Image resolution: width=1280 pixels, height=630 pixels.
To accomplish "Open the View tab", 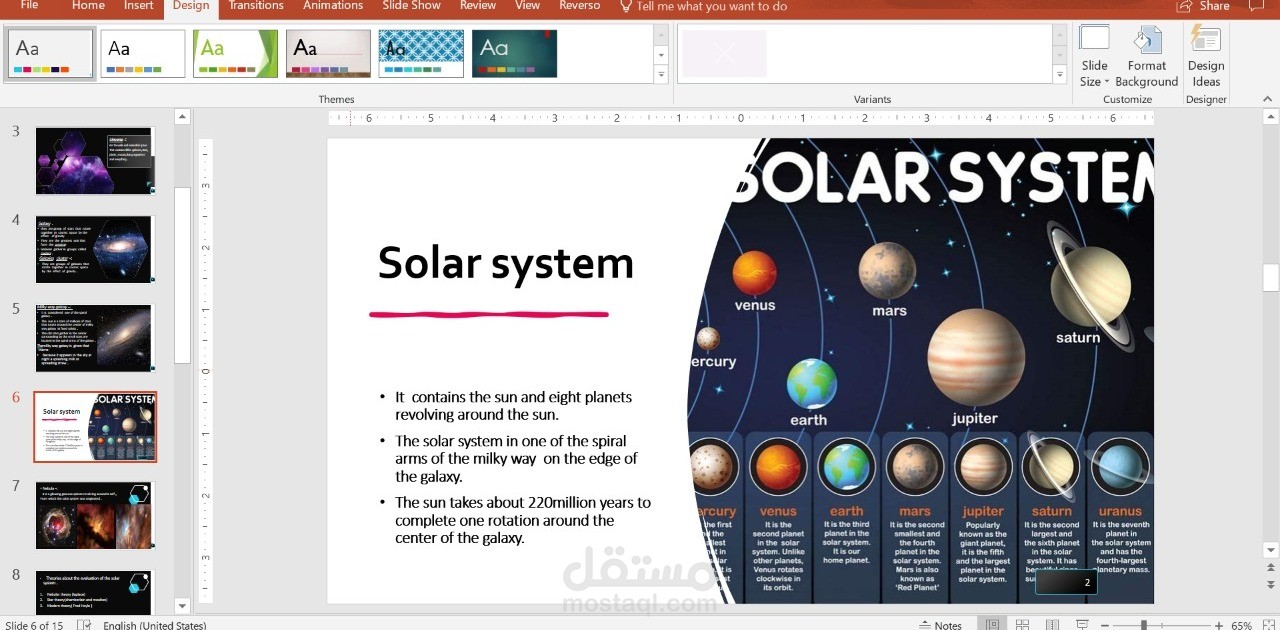I will 527,6.
